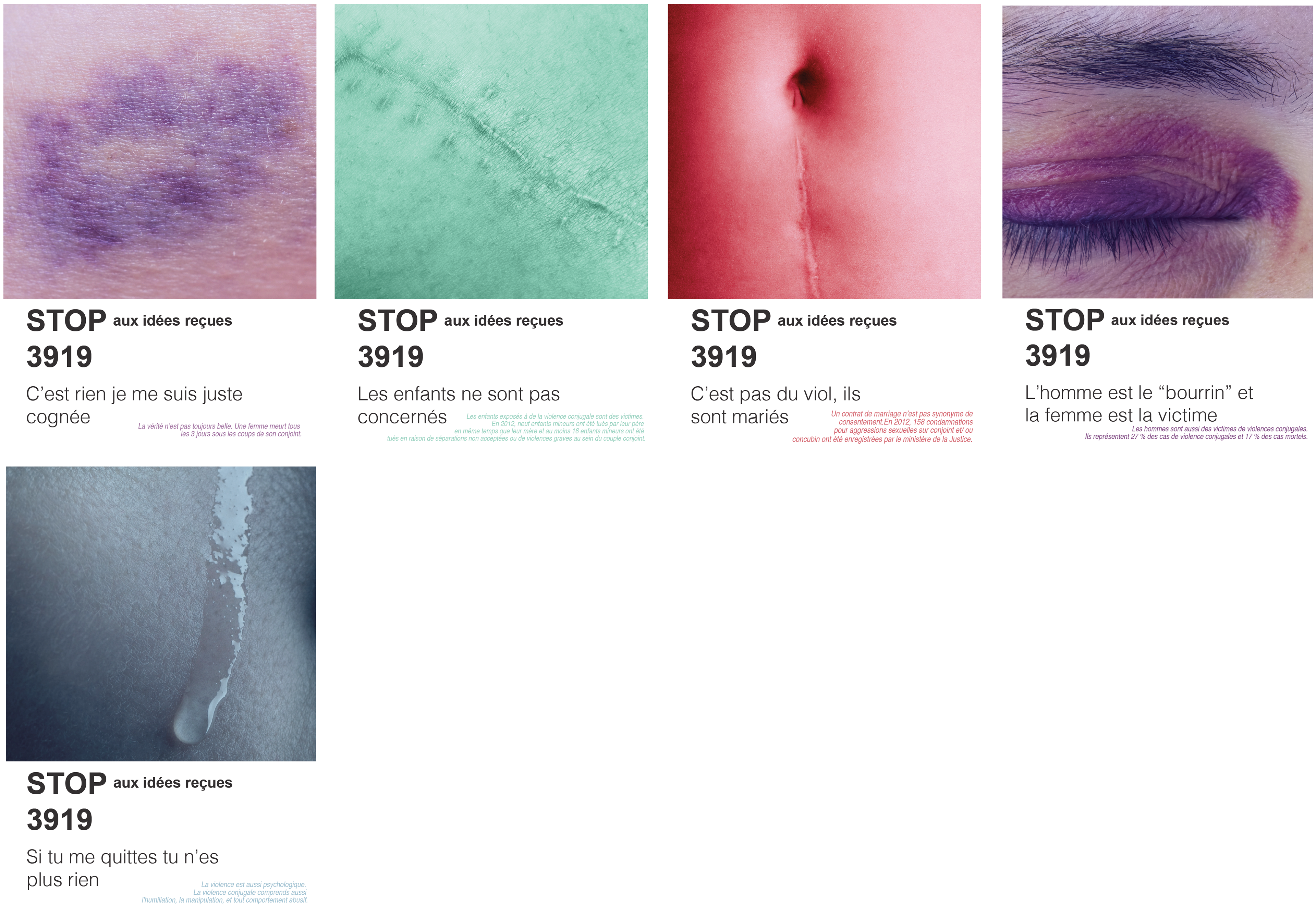The width and height of the screenshot is (1316, 916).
Task: Select text "L'homme est le bourrin" slogan
Action: (x=1139, y=403)
